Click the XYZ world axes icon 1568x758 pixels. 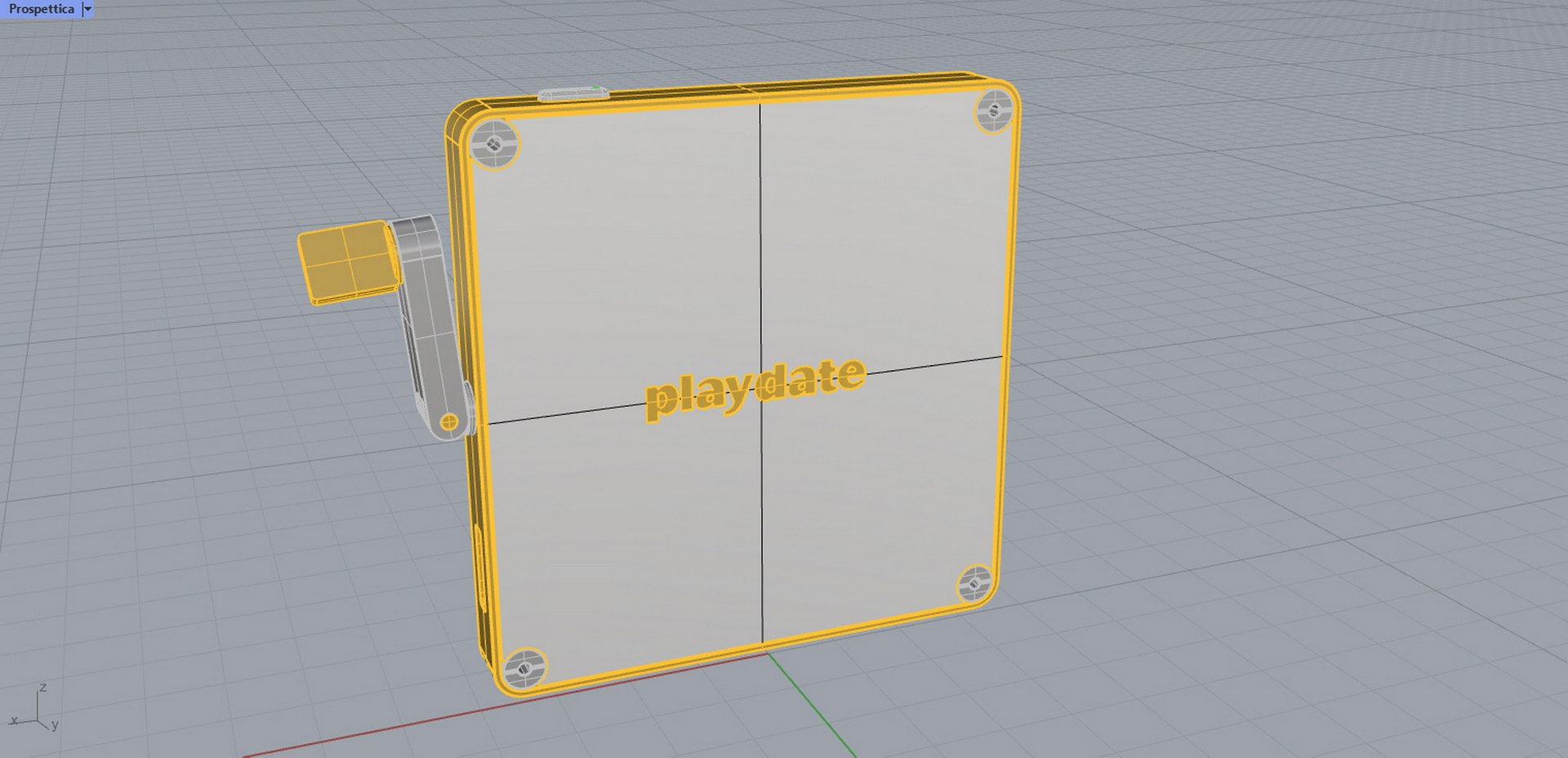pos(34,709)
